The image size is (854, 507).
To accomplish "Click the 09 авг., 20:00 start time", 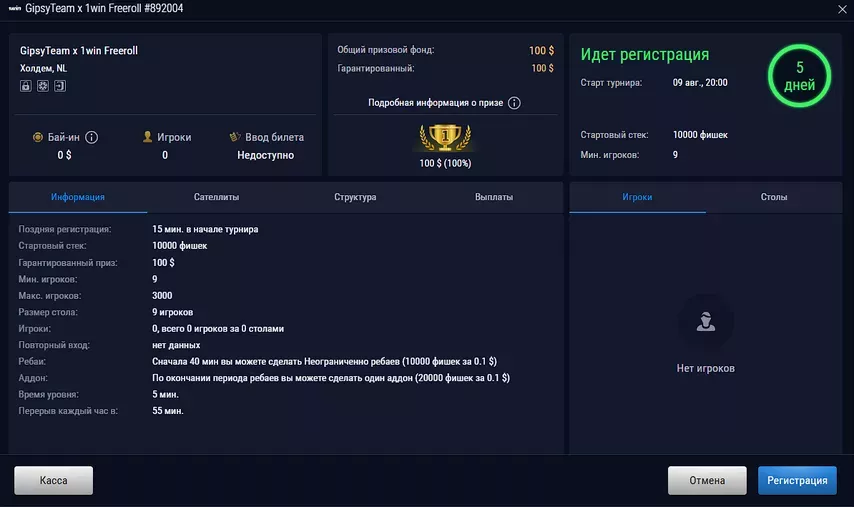I will click(700, 83).
